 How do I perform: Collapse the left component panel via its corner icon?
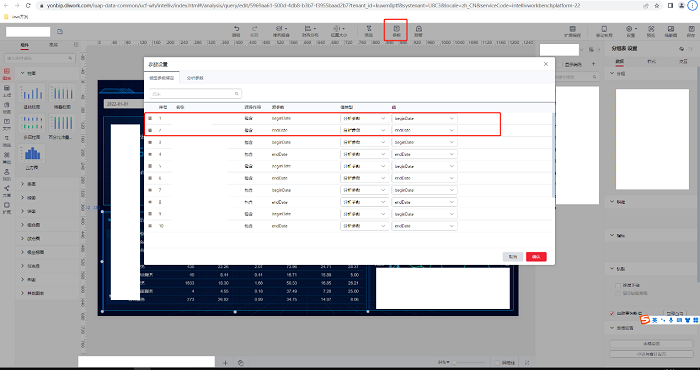click(76, 45)
